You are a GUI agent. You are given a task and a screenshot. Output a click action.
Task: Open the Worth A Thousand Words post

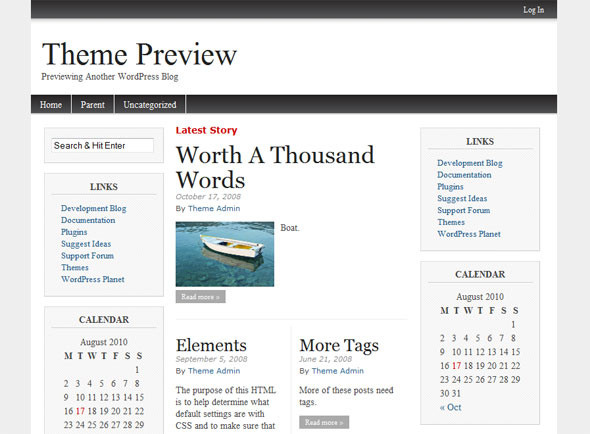tap(275, 167)
